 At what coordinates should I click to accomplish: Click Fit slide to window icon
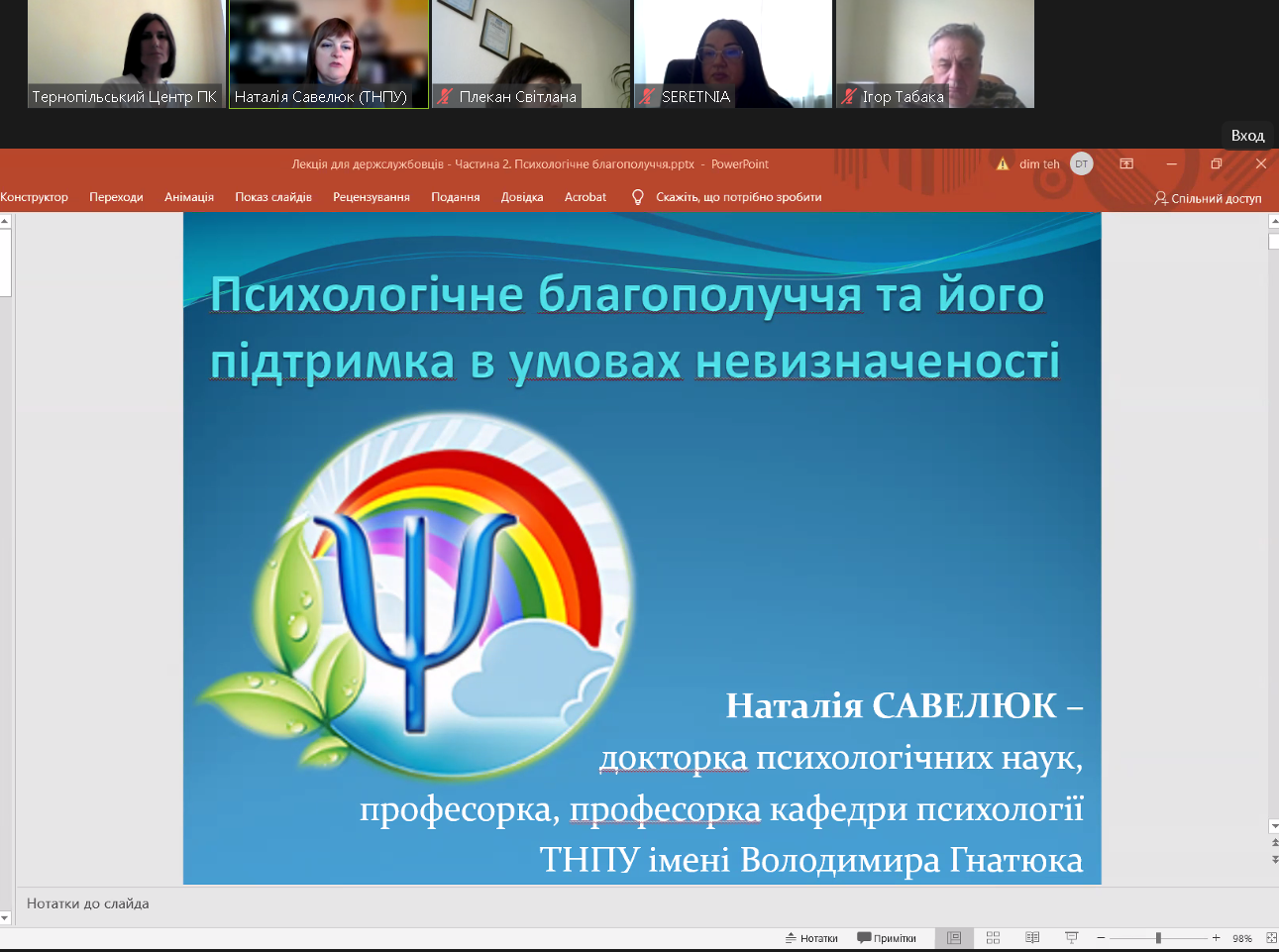click(x=1271, y=938)
